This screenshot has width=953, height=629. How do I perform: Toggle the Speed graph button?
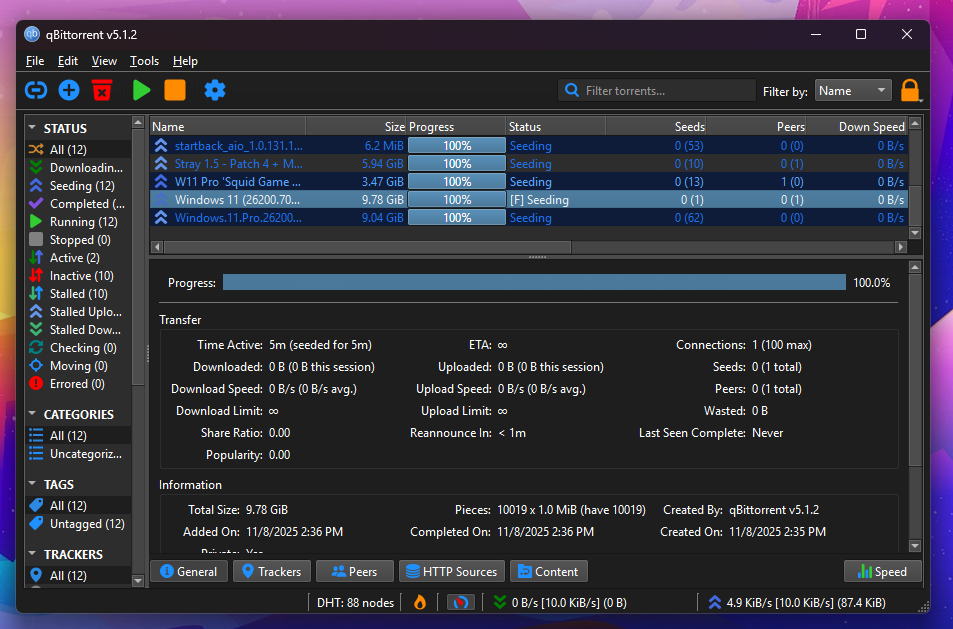pos(882,572)
